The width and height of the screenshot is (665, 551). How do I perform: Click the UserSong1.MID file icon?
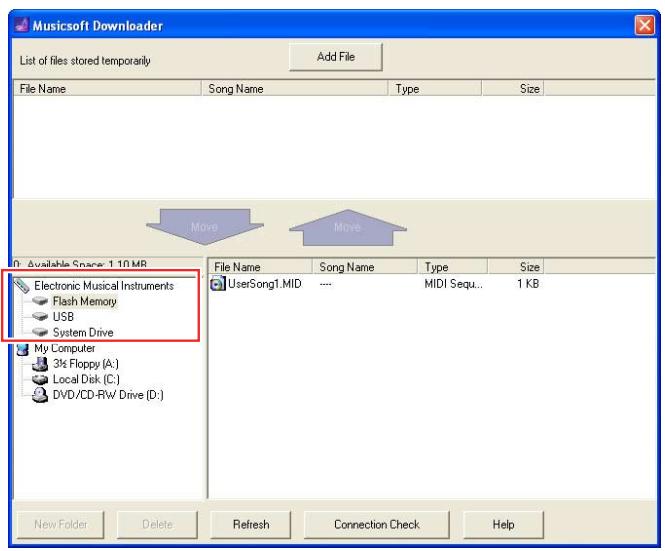218,283
